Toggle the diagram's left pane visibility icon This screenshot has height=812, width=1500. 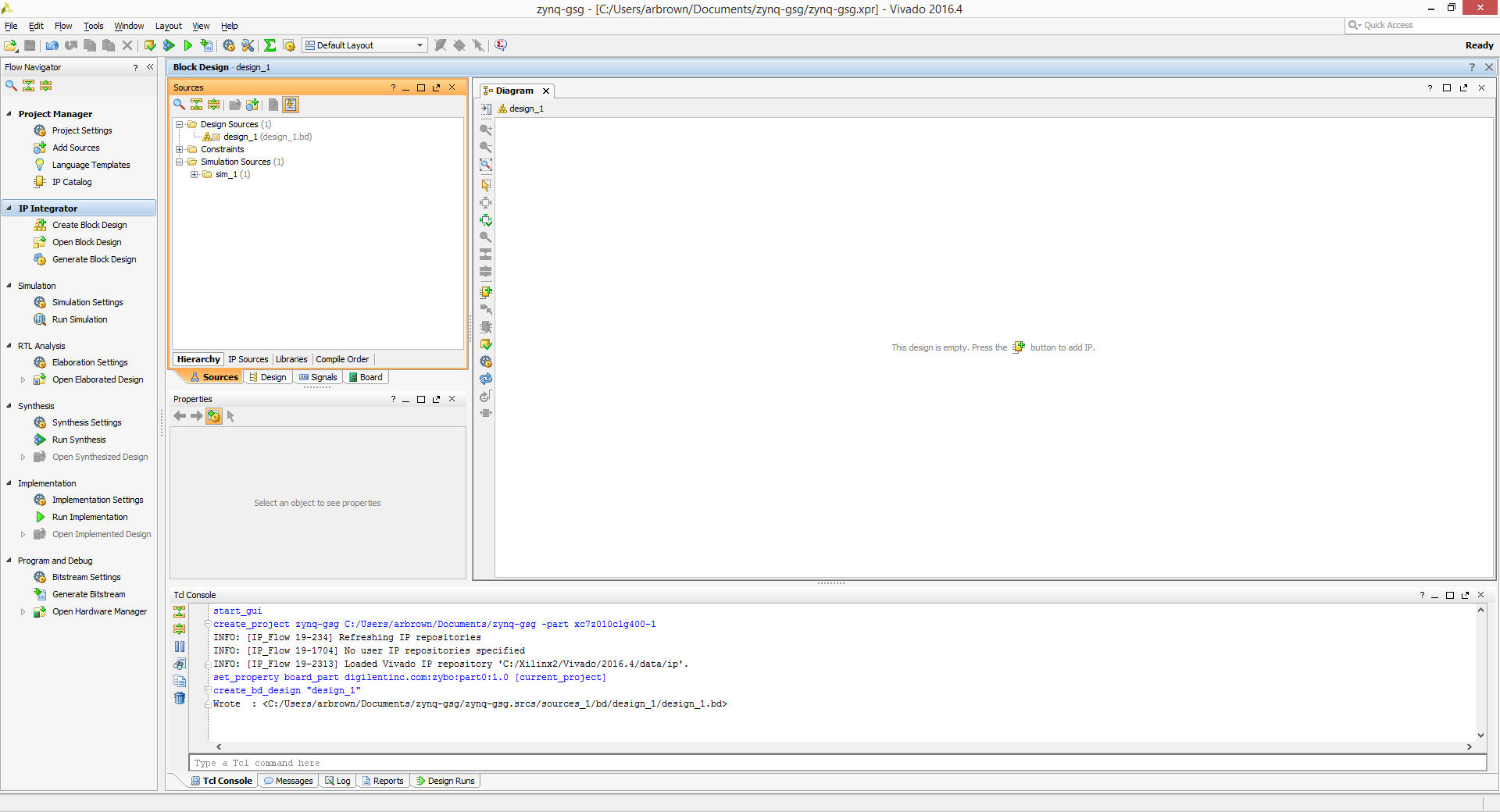coord(486,109)
